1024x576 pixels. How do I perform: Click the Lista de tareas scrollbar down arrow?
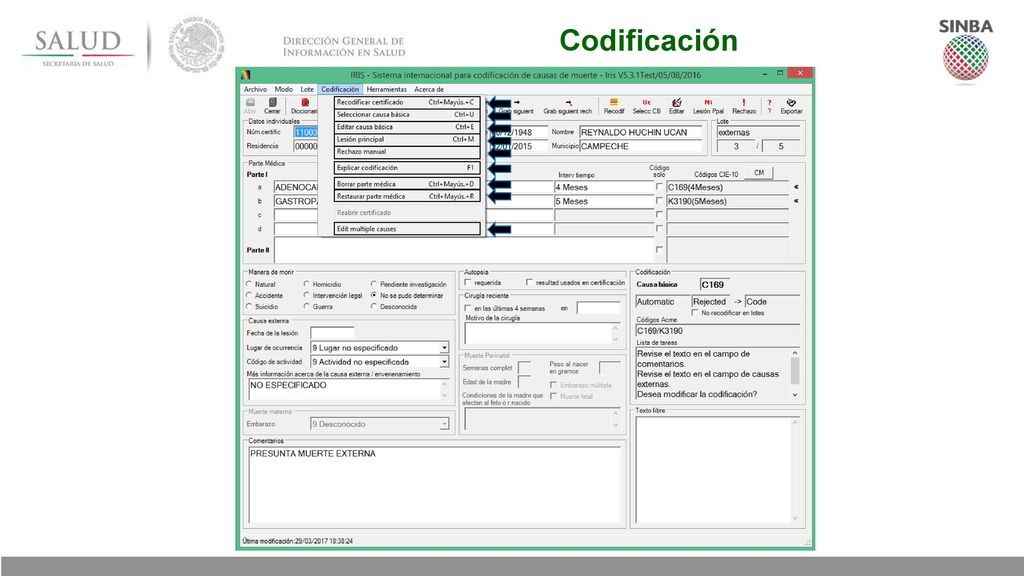pyautogui.click(x=795, y=395)
